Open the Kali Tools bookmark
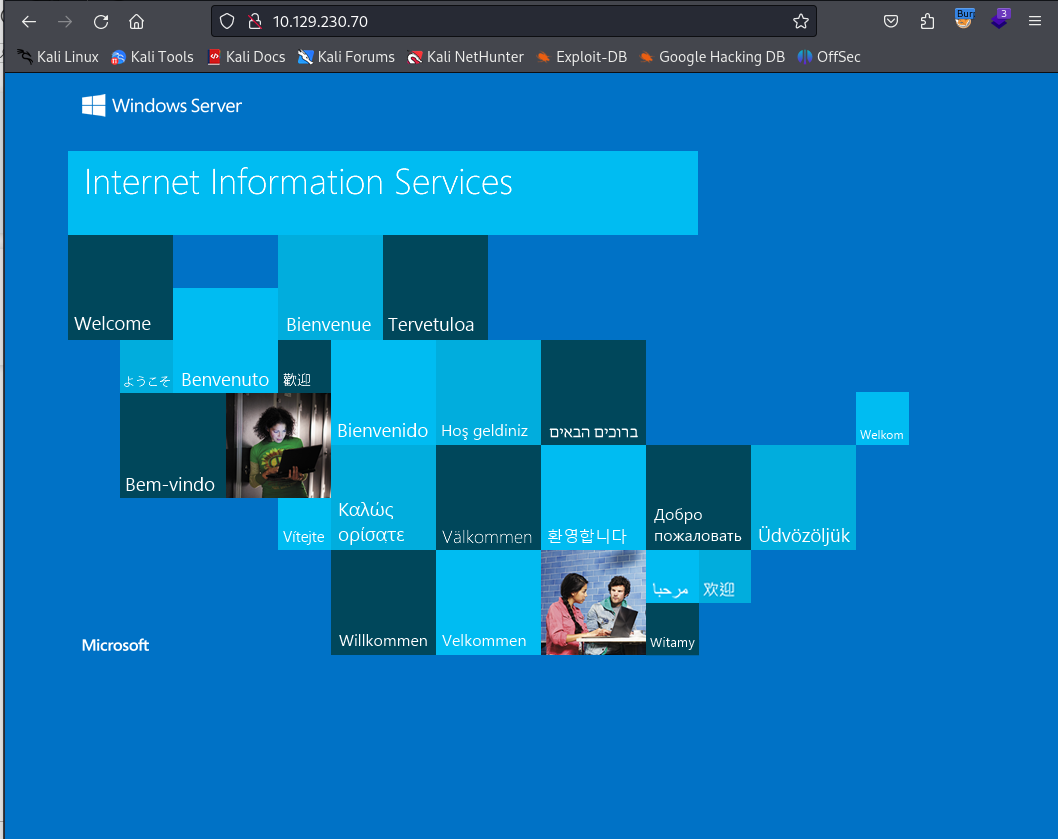The image size is (1058, 839). (152, 57)
